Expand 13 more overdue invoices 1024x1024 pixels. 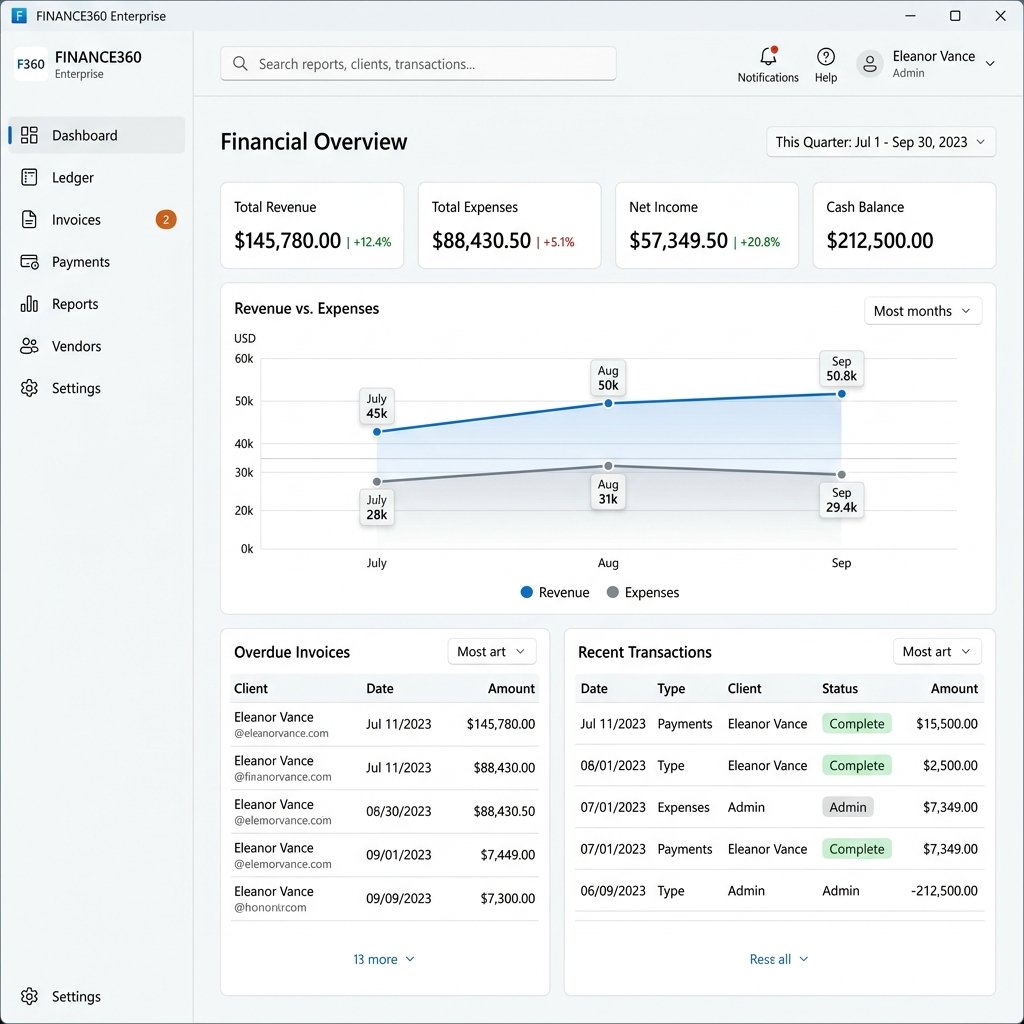click(383, 959)
